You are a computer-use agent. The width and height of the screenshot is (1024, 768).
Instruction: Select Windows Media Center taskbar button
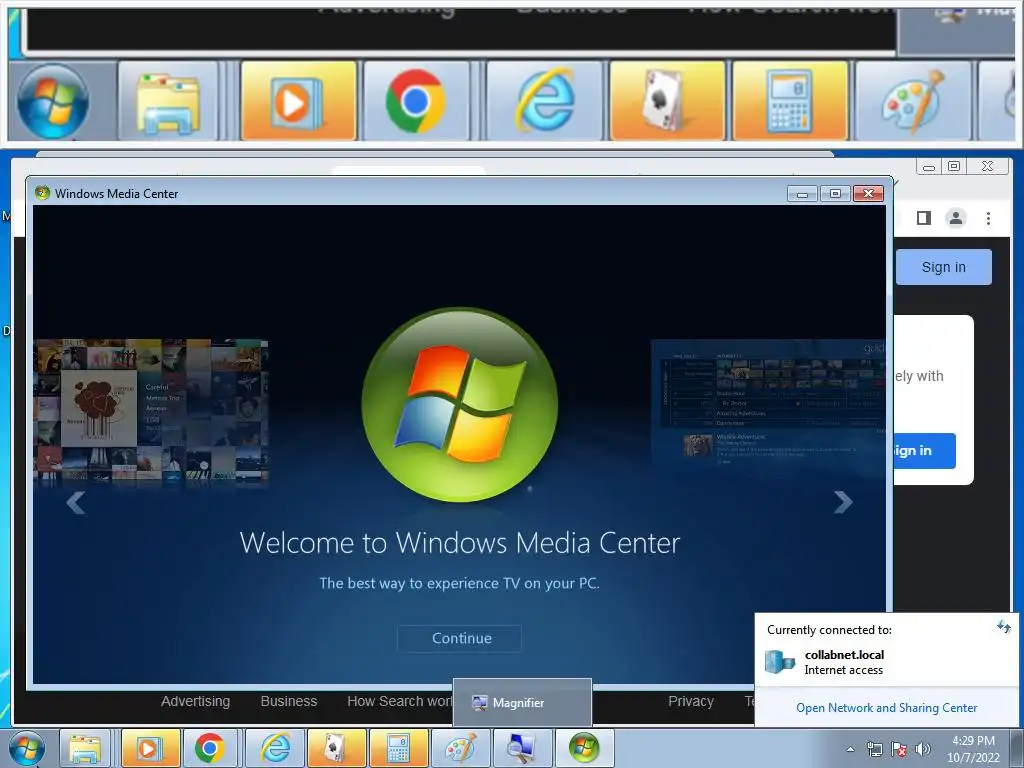pyautogui.click(x=584, y=748)
